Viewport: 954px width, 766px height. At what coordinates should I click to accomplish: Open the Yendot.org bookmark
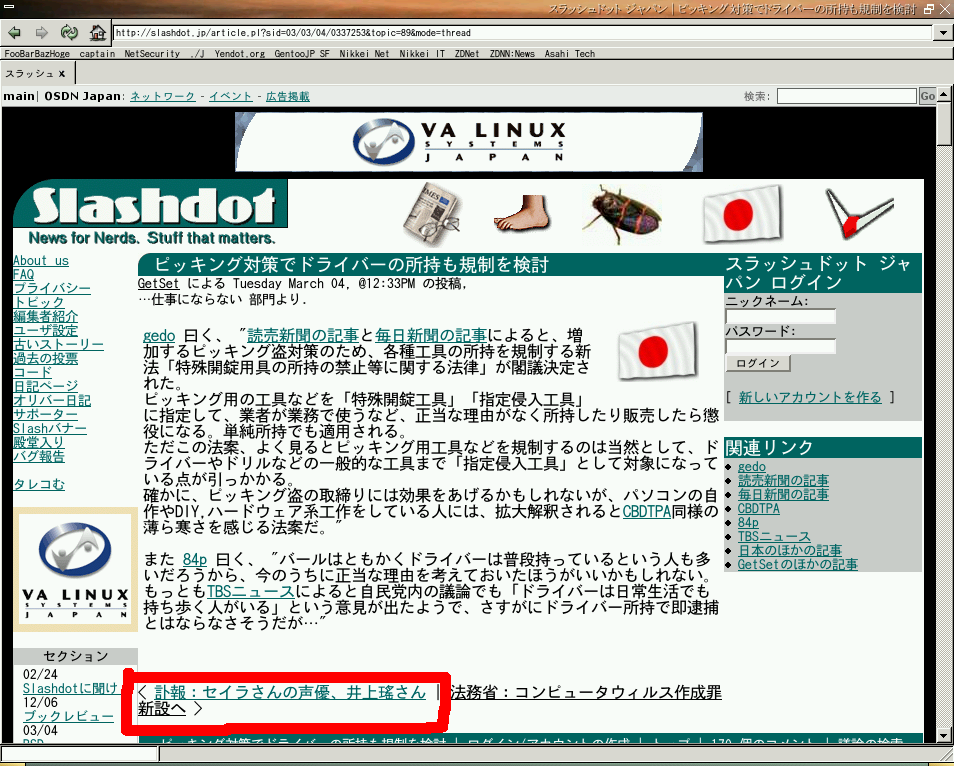[240, 54]
